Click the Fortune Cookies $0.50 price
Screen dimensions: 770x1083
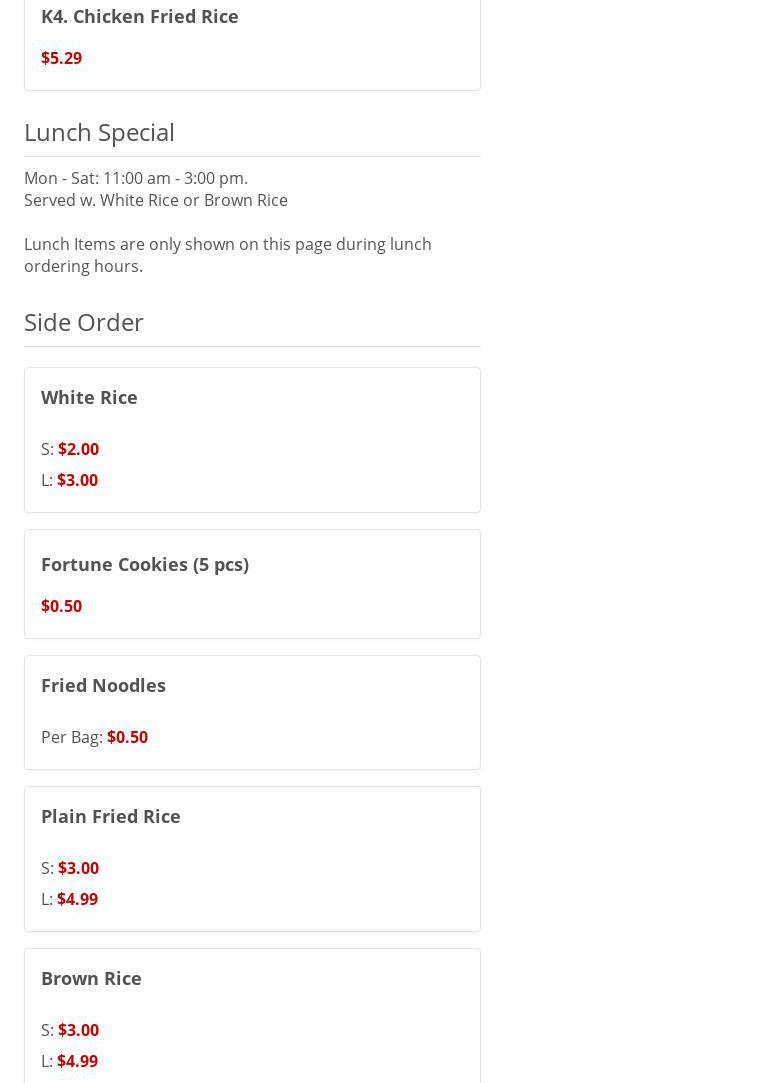point(61,606)
